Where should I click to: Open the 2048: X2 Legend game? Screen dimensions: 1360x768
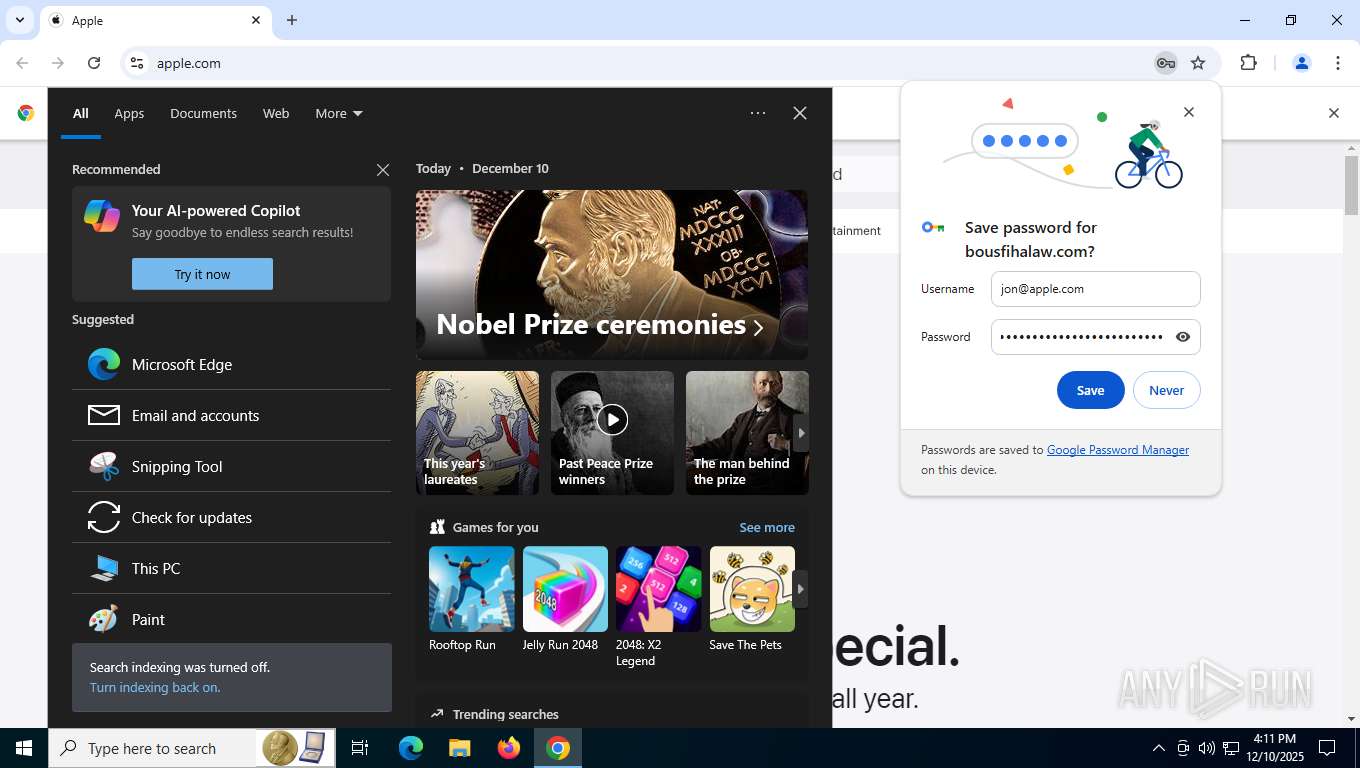(658, 607)
